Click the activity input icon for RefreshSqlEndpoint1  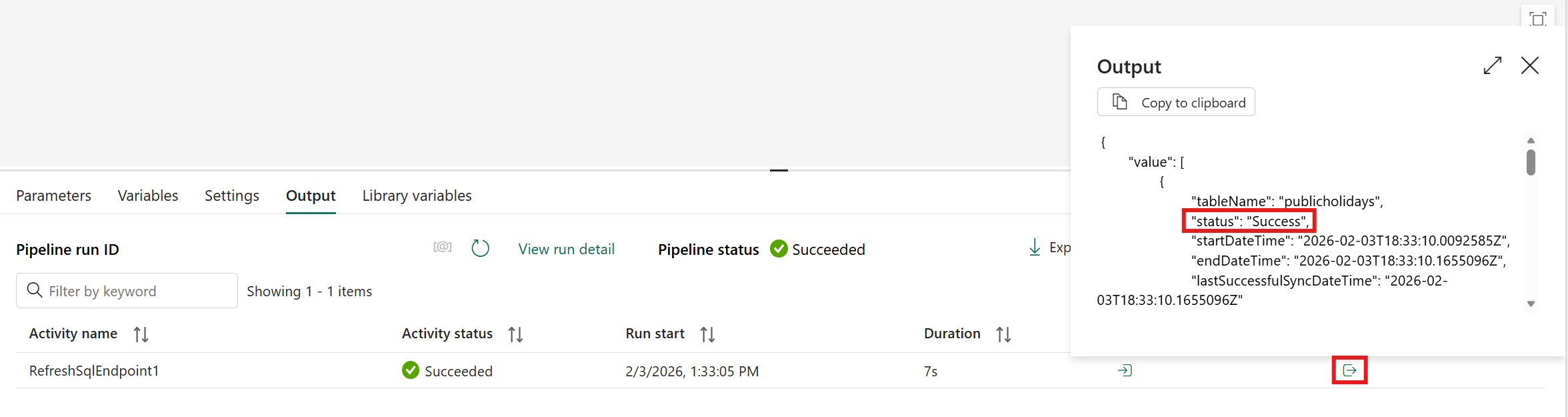click(1125, 370)
